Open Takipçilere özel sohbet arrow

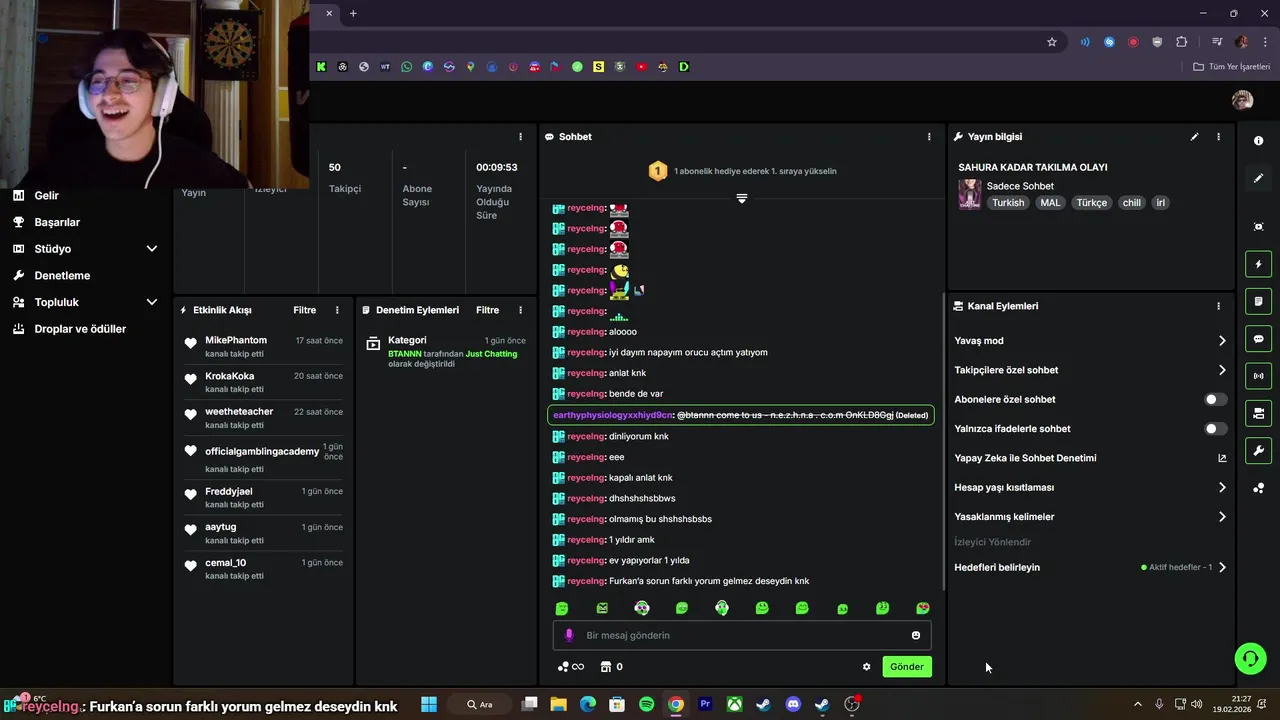(x=1222, y=370)
